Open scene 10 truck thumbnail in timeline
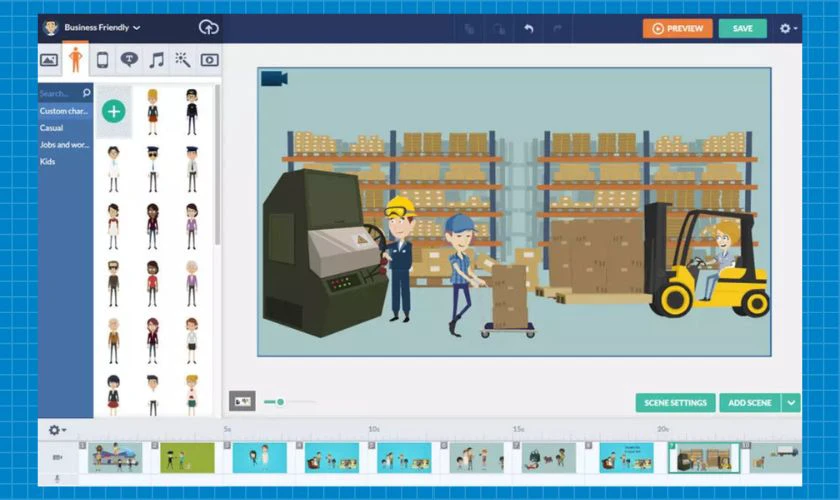The image size is (840, 500). coord(775,458)
